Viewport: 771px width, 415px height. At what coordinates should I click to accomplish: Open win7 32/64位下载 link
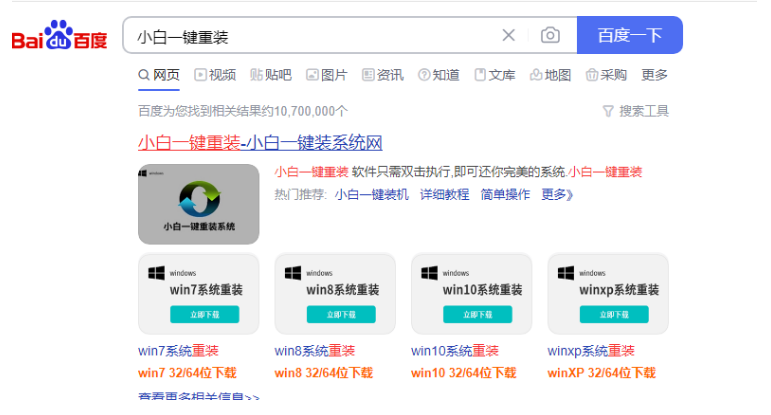[x=187, y=373]
